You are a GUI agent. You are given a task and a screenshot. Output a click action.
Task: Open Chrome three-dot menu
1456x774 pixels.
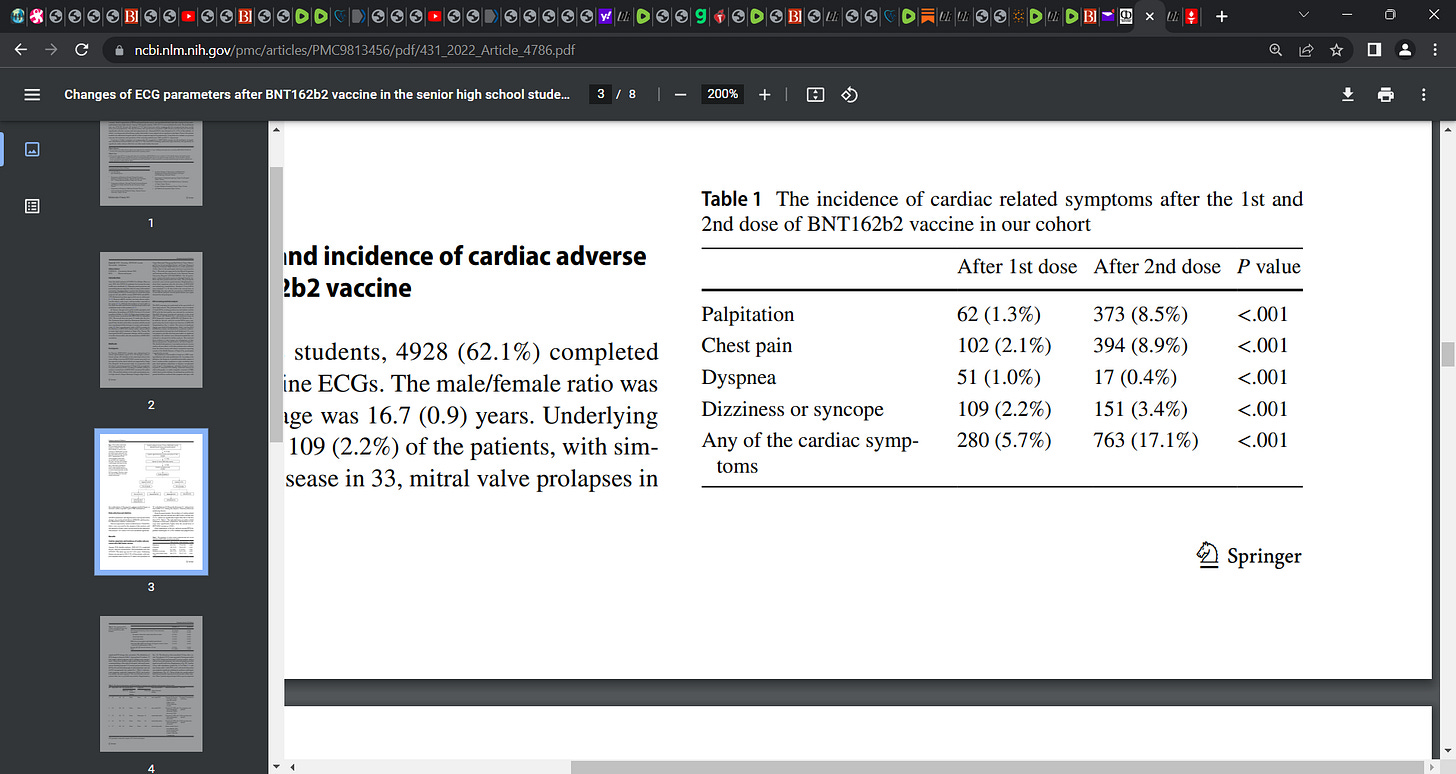click(1434, 50)
